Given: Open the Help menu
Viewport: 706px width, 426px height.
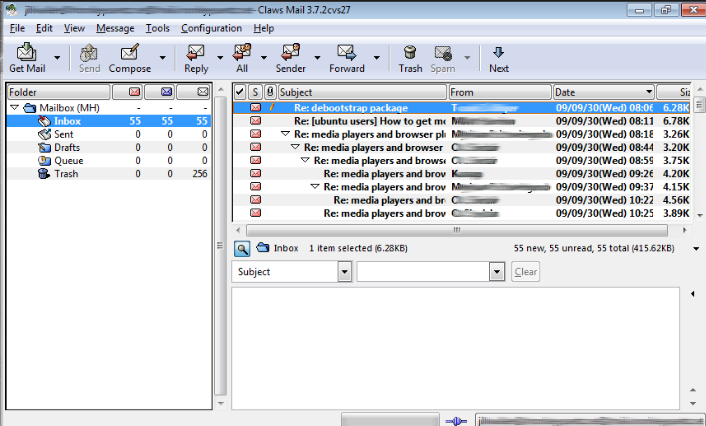Looking at the screenshot, I should click(263, 28).
